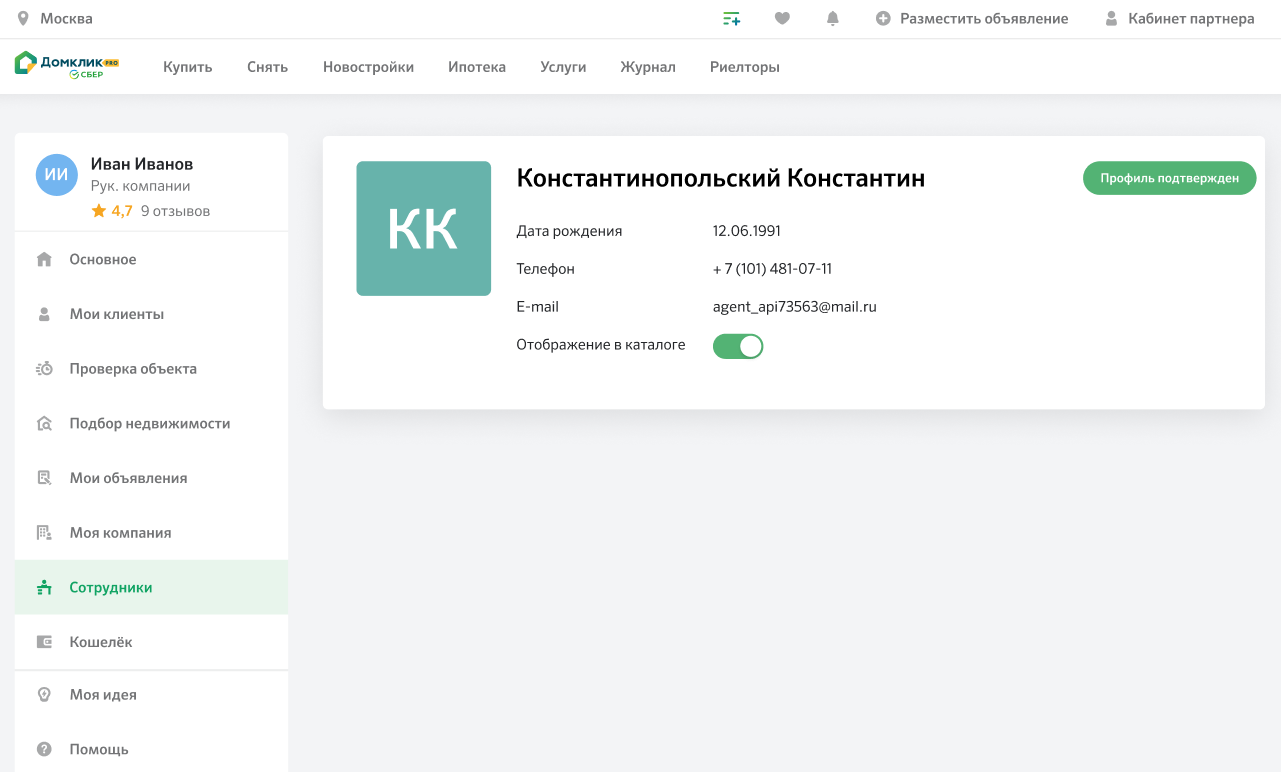Image resolution: width=1281 pixels, height=772 pixels.
Task: Click the Рук. компании role text
Action: [x=140, y=186]
